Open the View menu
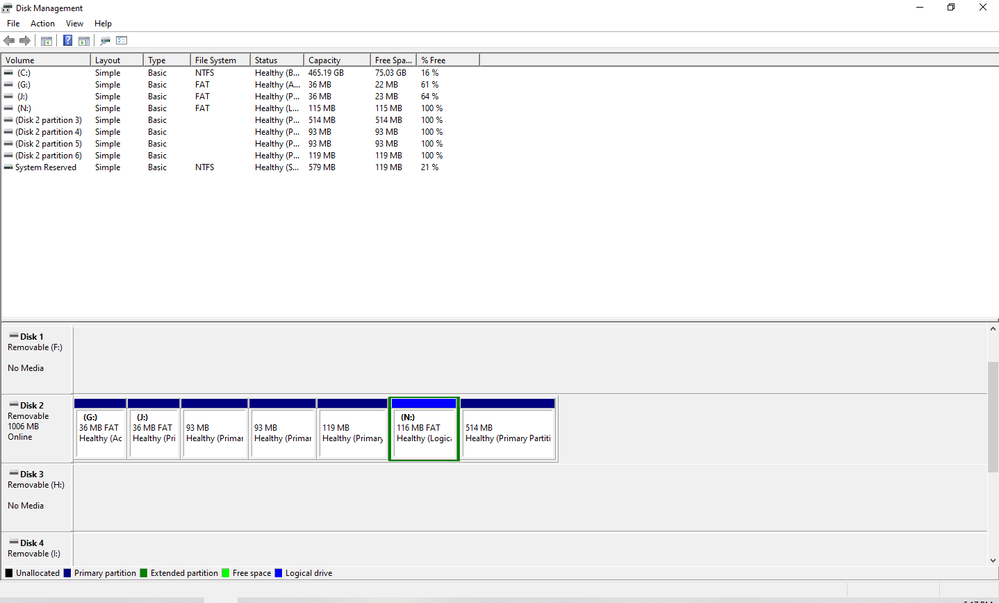Image resolution: width=999 pixels, height=603 pixels. click(75, 23)
